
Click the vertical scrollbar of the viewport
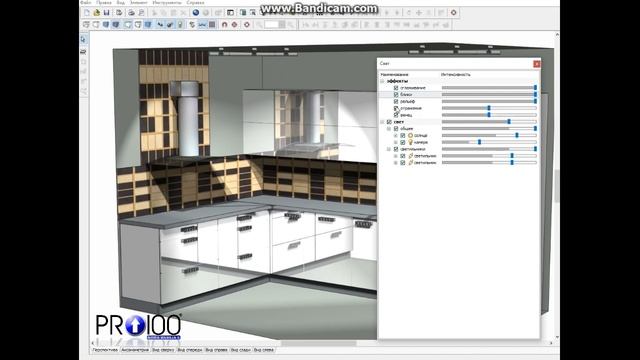tap(557, 187)
